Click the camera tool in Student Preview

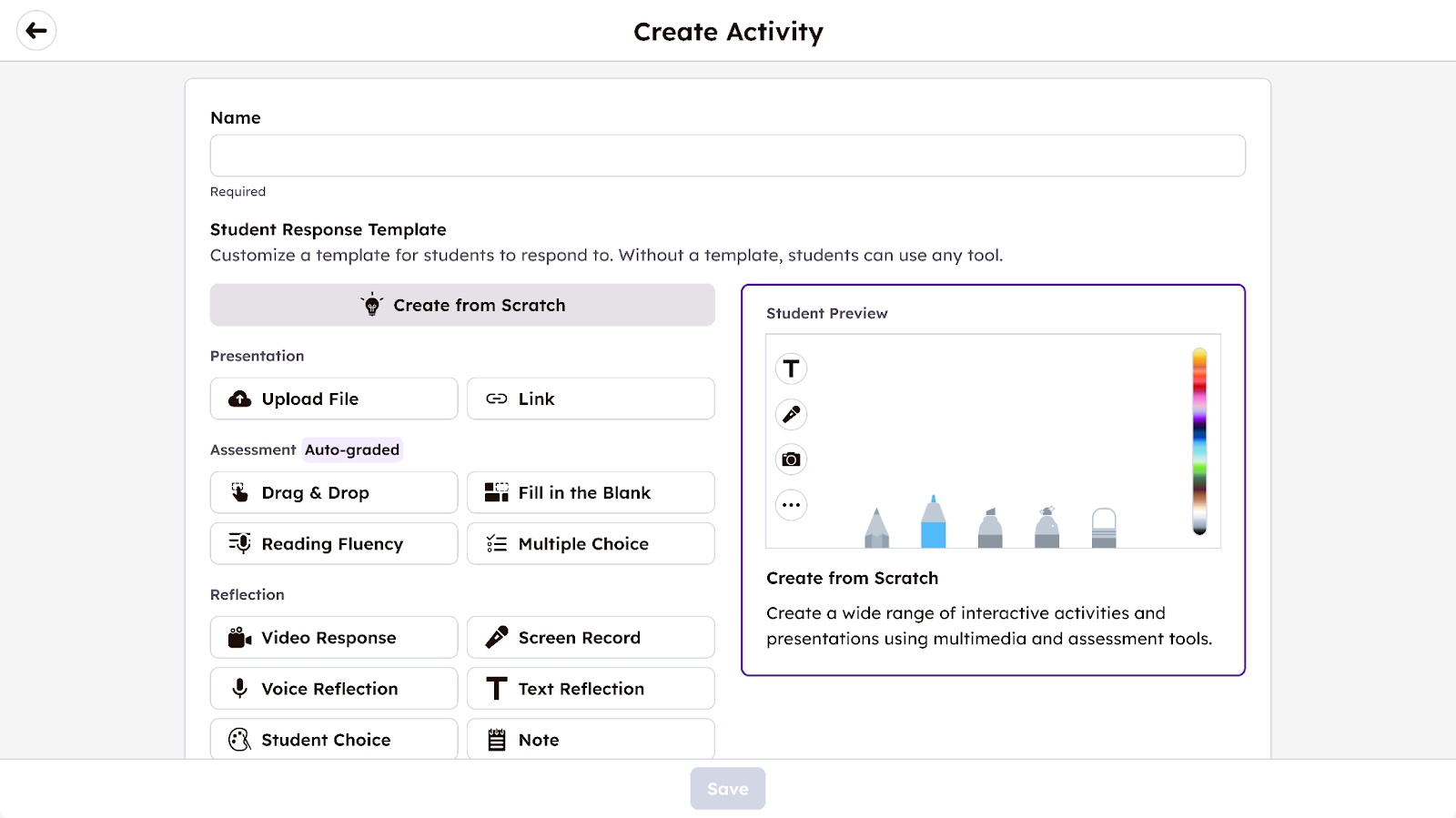791,459
